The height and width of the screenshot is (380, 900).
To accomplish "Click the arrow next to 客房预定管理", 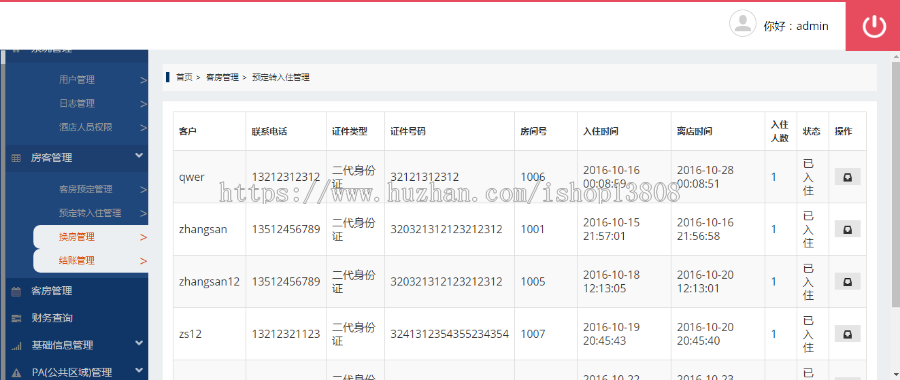I will tap(143, 189).
